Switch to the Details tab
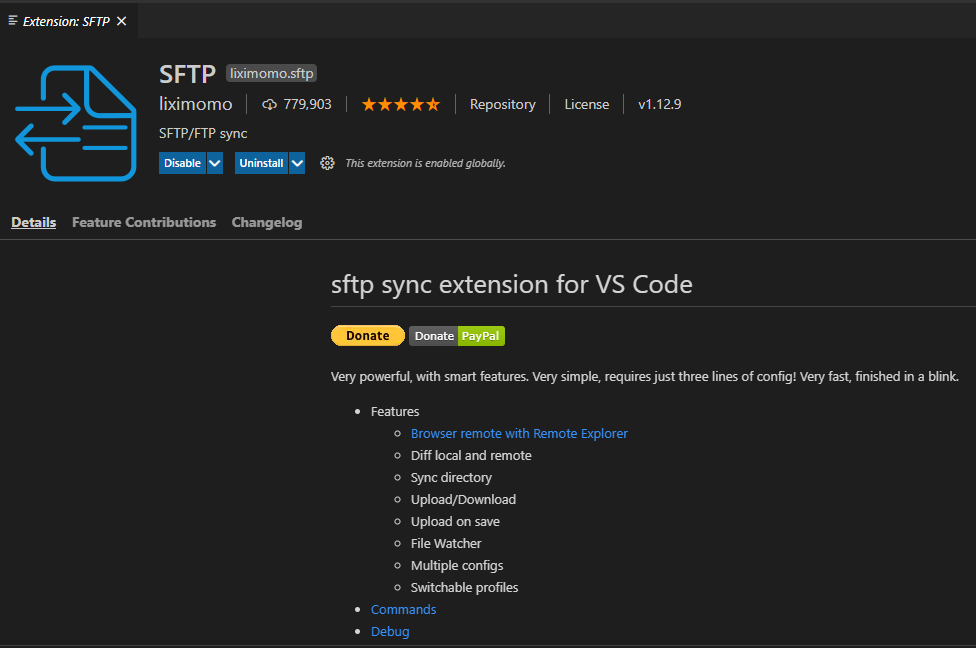 pyautogui.click(x=34, y=222)
